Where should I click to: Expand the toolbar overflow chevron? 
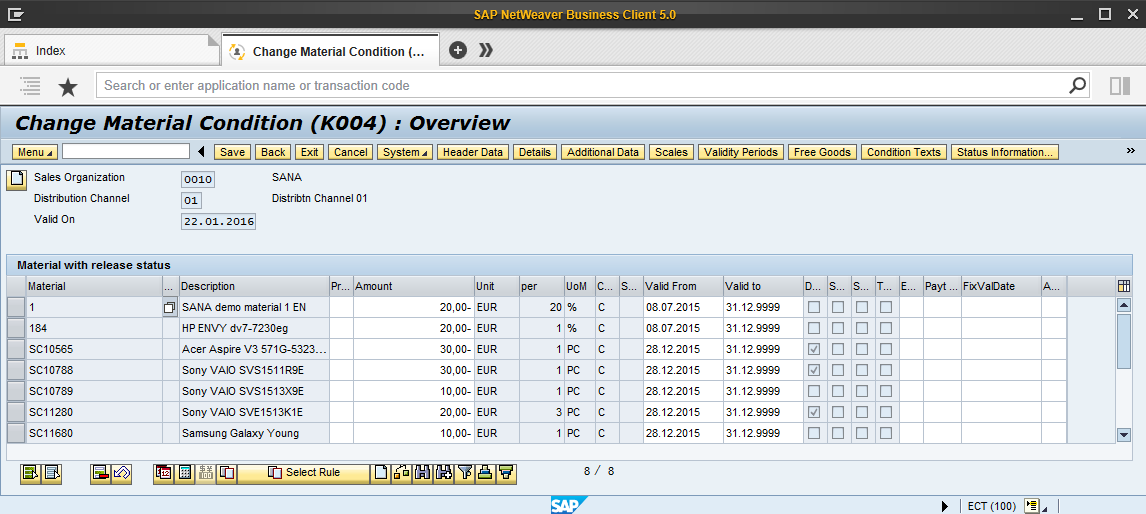[1131, 151]
